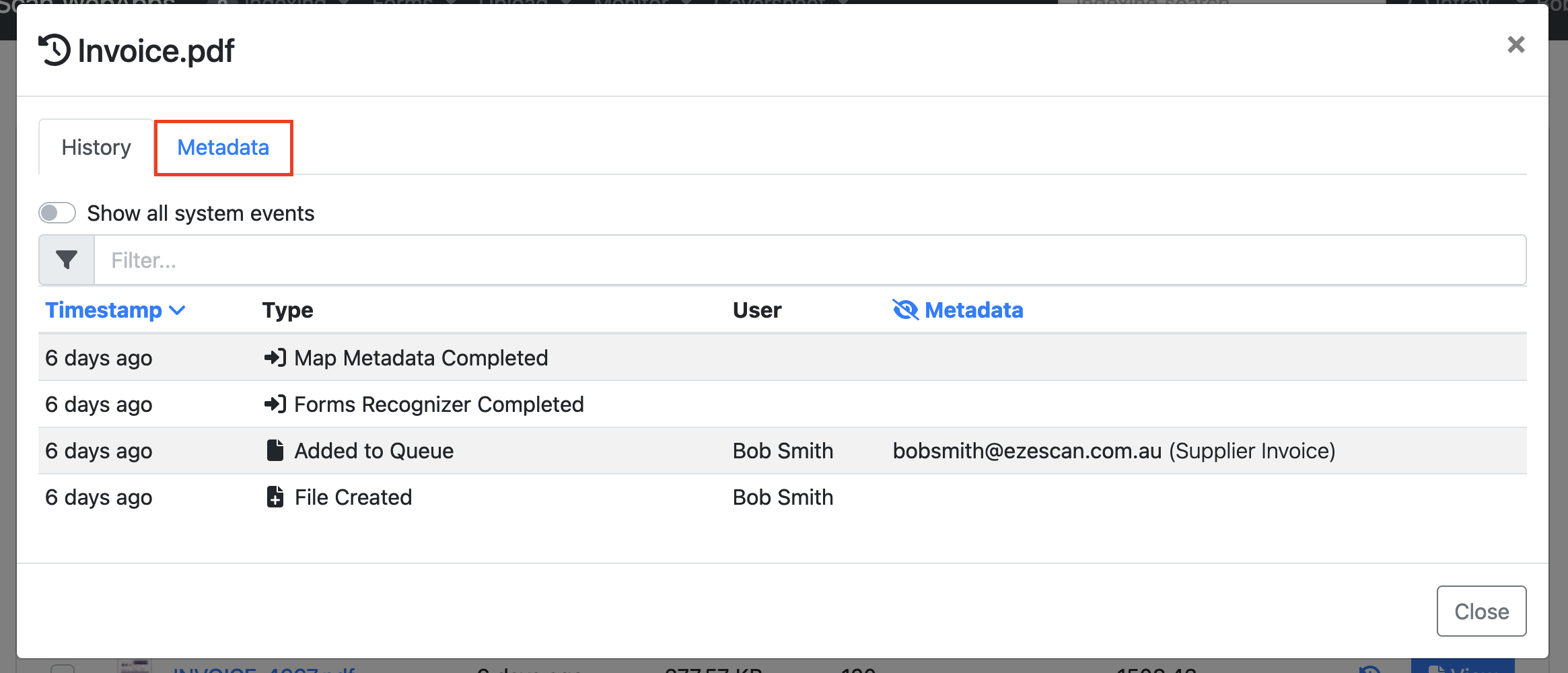Select the File Created event text
The image size is (1568, 673).
point(353,497)
